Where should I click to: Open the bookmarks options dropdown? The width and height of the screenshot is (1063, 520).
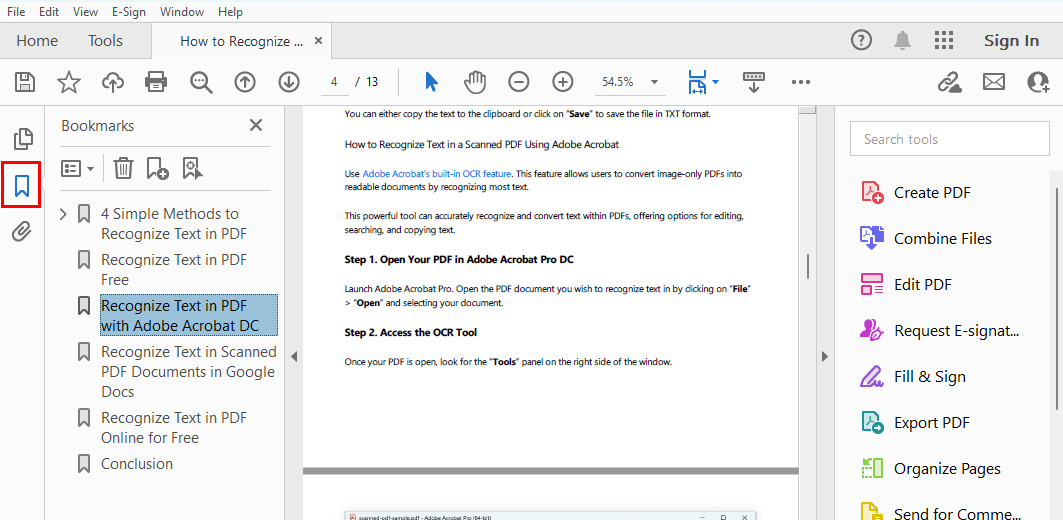tap(77, 168)
